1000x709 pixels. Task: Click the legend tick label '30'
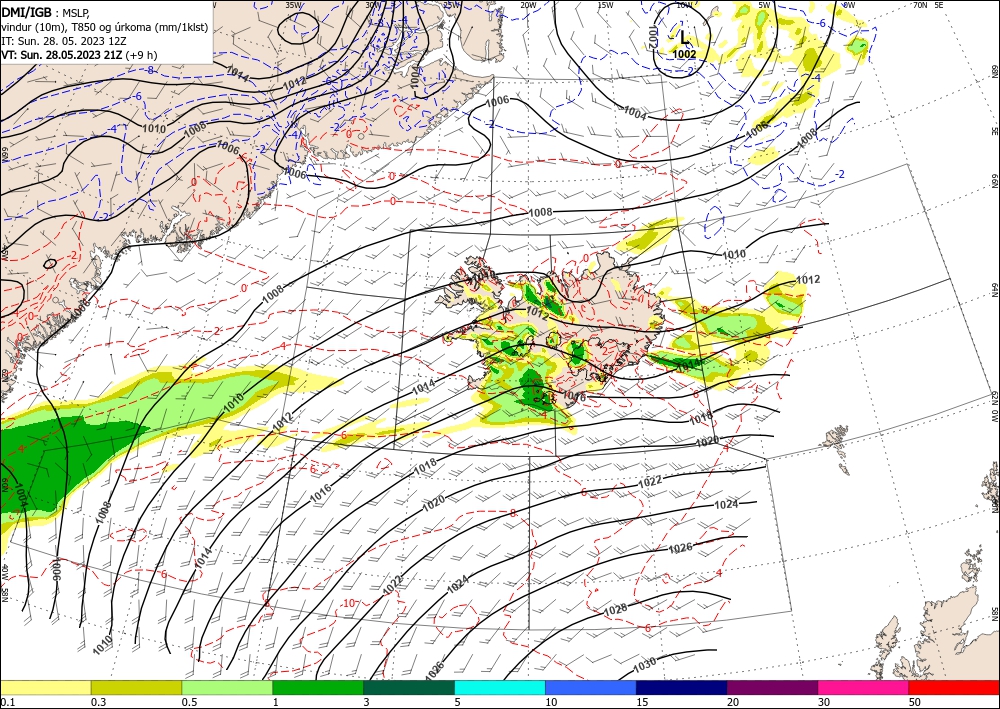(825, 702)
